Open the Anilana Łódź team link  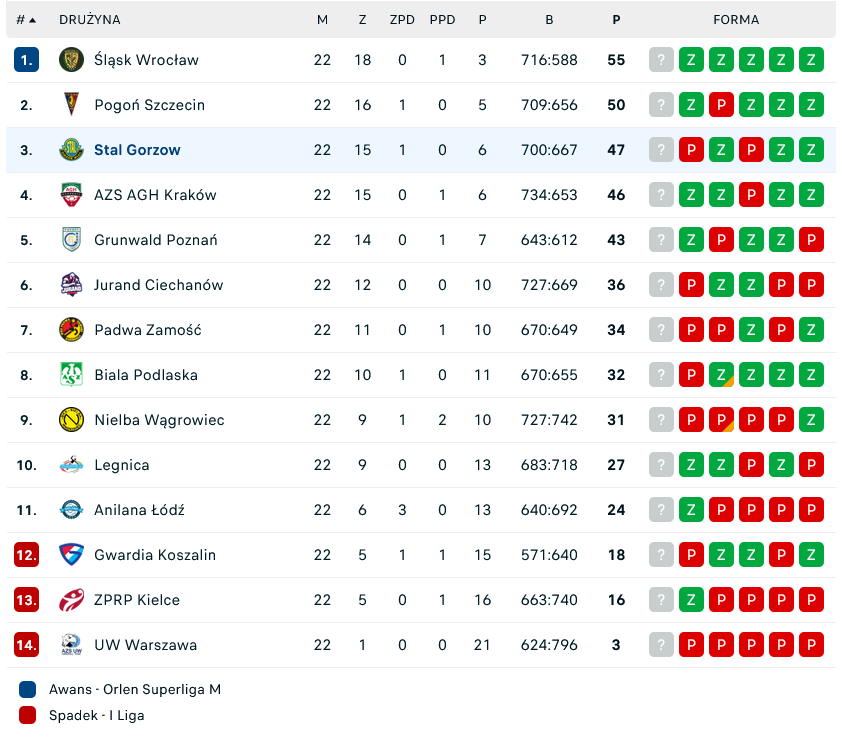pos(139,510)
